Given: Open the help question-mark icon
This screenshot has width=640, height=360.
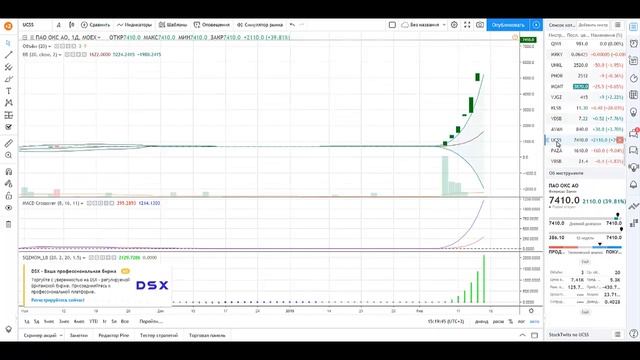Looking at the screenshot, I should coord(633,333).
